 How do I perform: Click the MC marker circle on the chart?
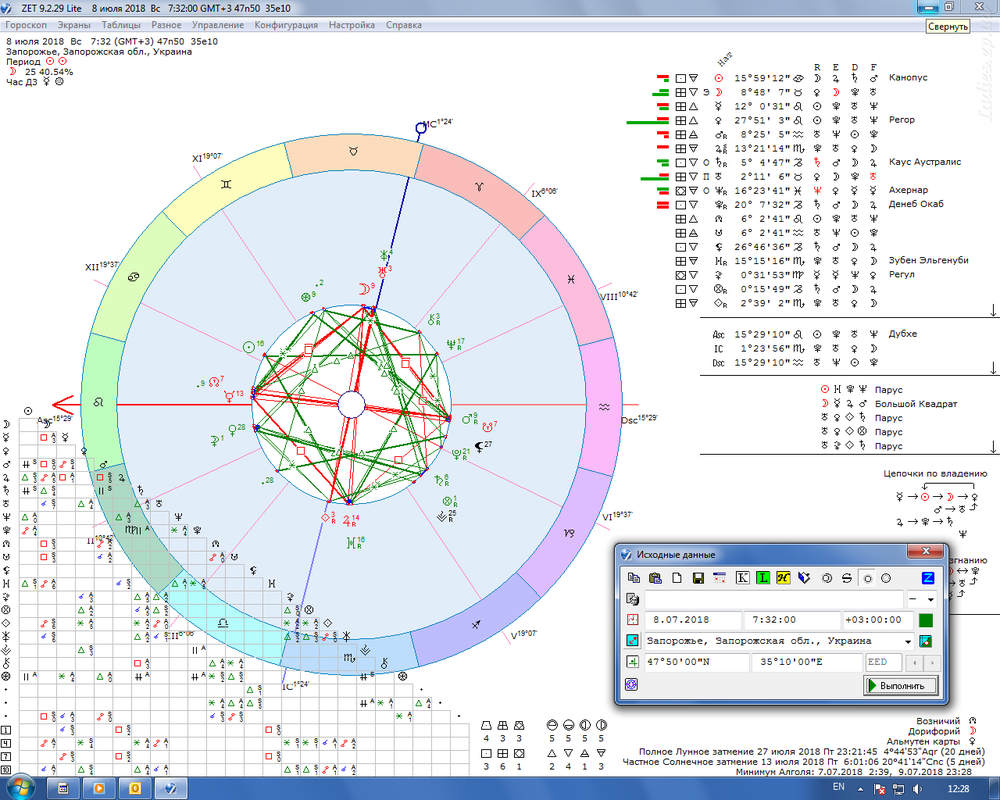421,128
